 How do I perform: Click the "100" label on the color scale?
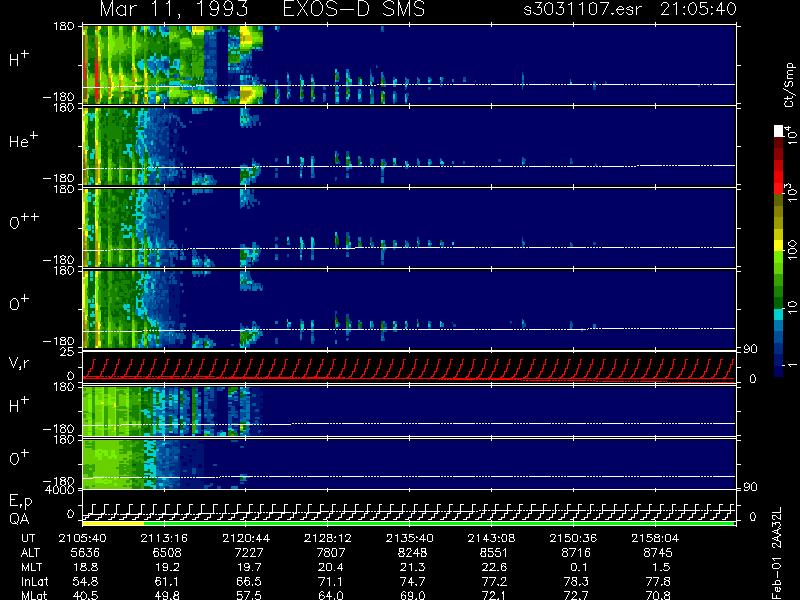click(792, 250)
